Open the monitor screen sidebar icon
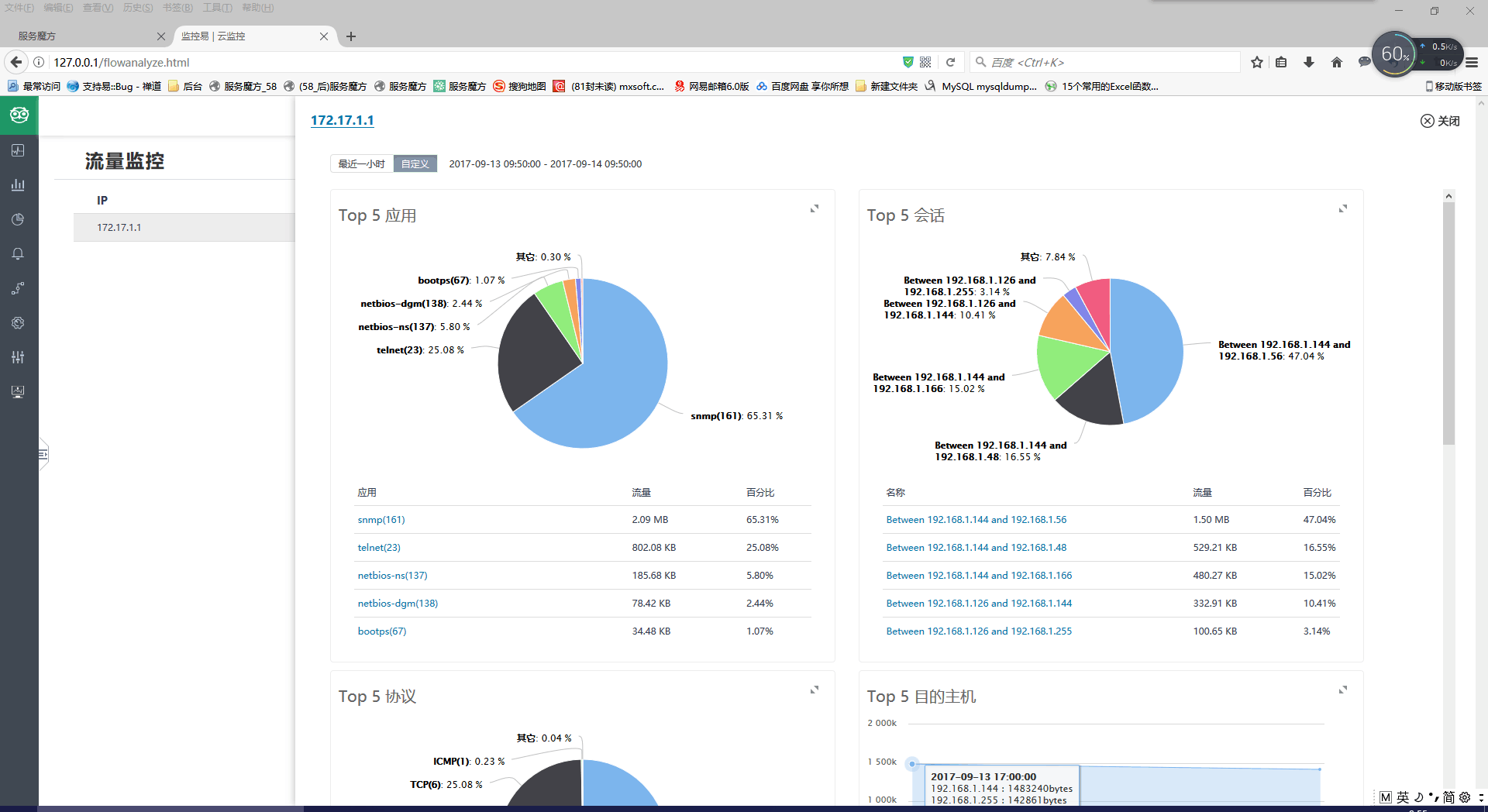 pyautogui.click(x=18, y=391)
